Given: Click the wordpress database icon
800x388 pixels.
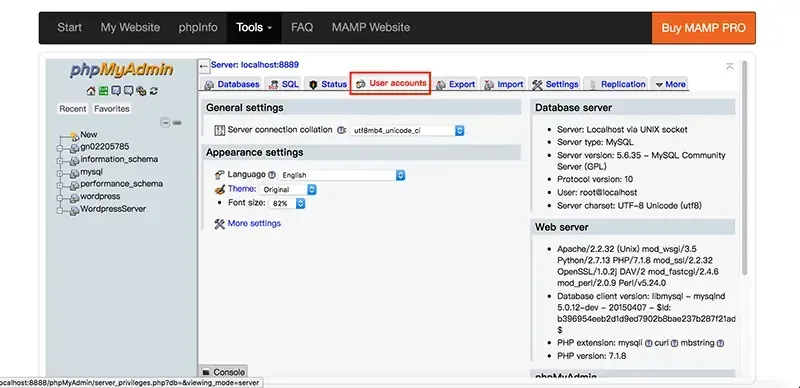Looking at the screenshot, I should point(74,198).
